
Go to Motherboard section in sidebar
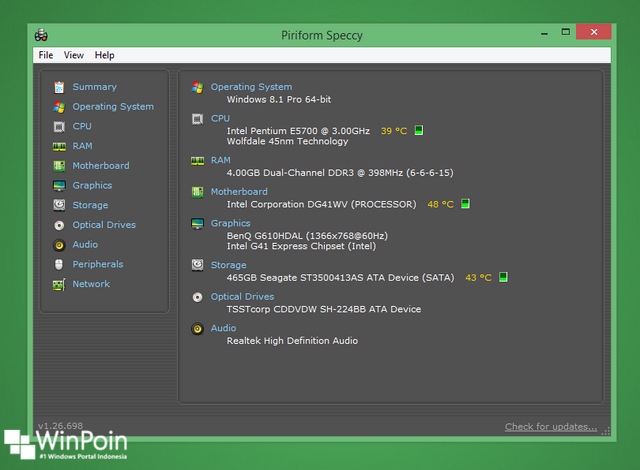pyautogui.click(x=101, y=166)
